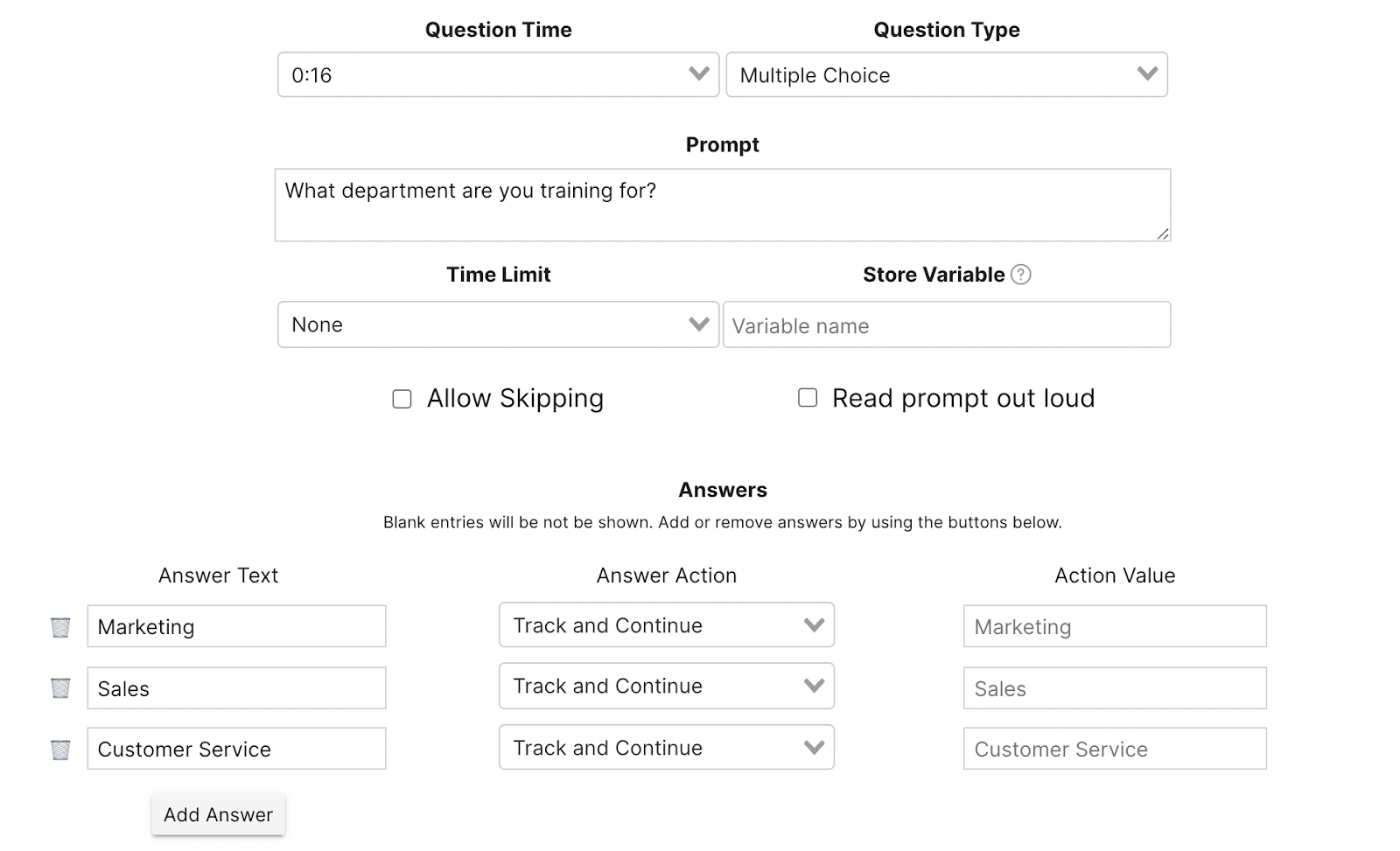Click the Marketing Action Value input
Screen dimensions: 1400x851
[x=1114, y=626]
